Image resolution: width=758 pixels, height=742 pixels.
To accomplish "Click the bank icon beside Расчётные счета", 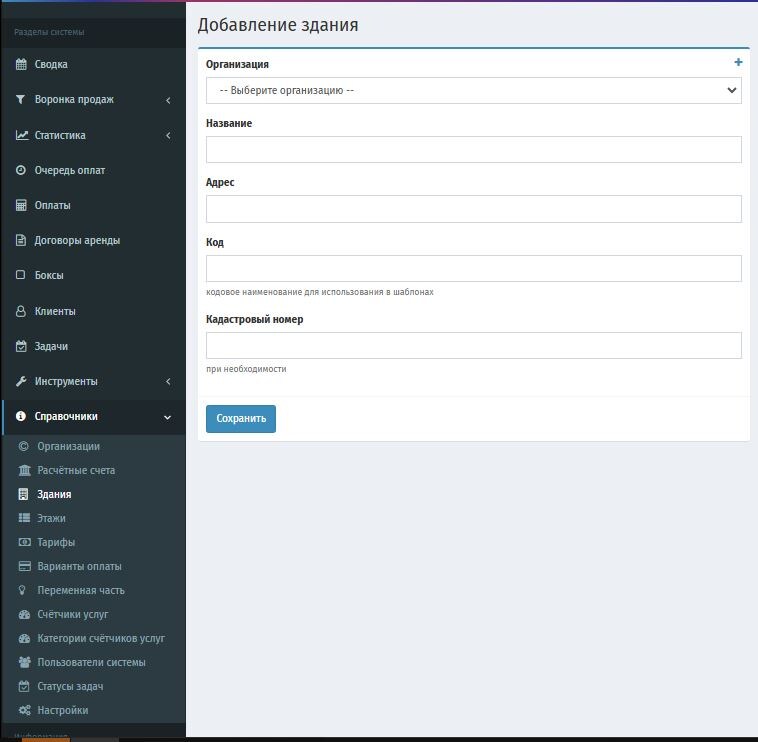I will (x=24, y=470).
